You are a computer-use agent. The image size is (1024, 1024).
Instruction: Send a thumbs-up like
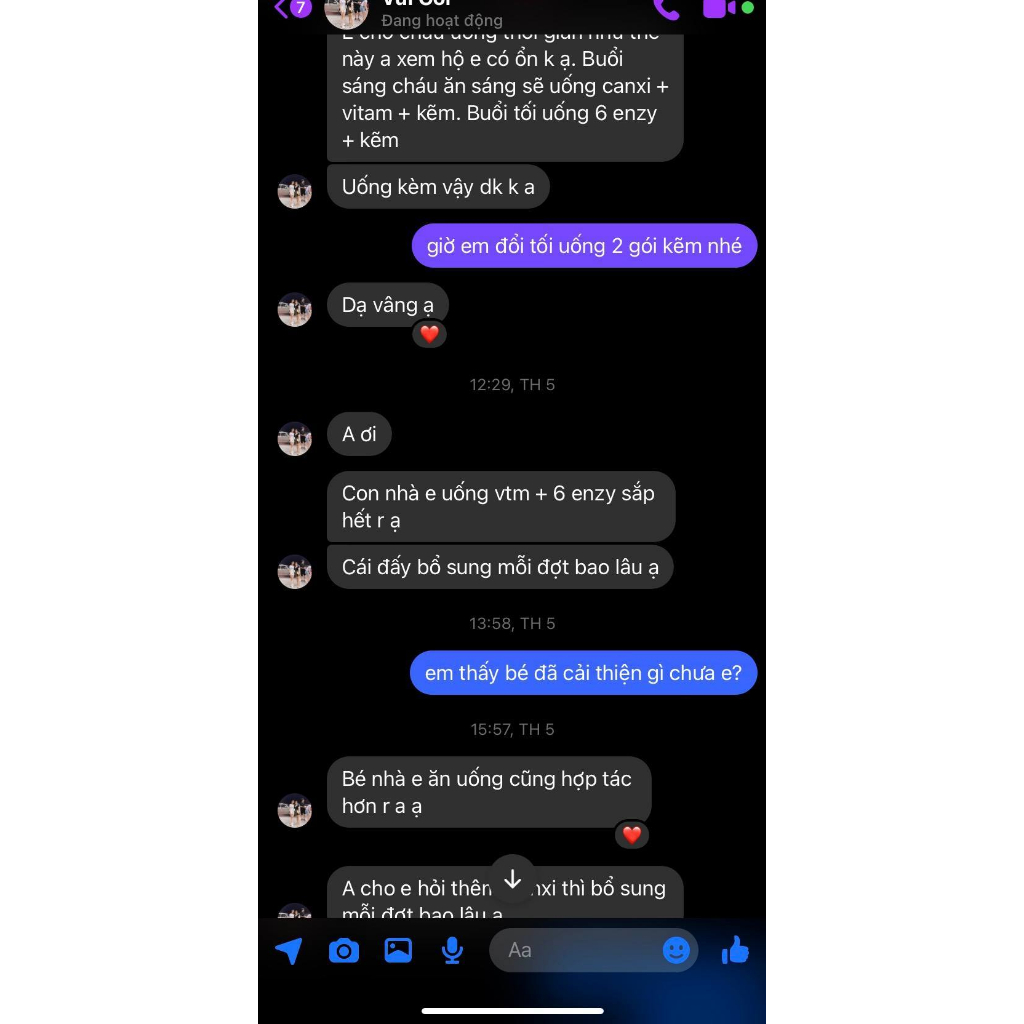click(735, 950)
